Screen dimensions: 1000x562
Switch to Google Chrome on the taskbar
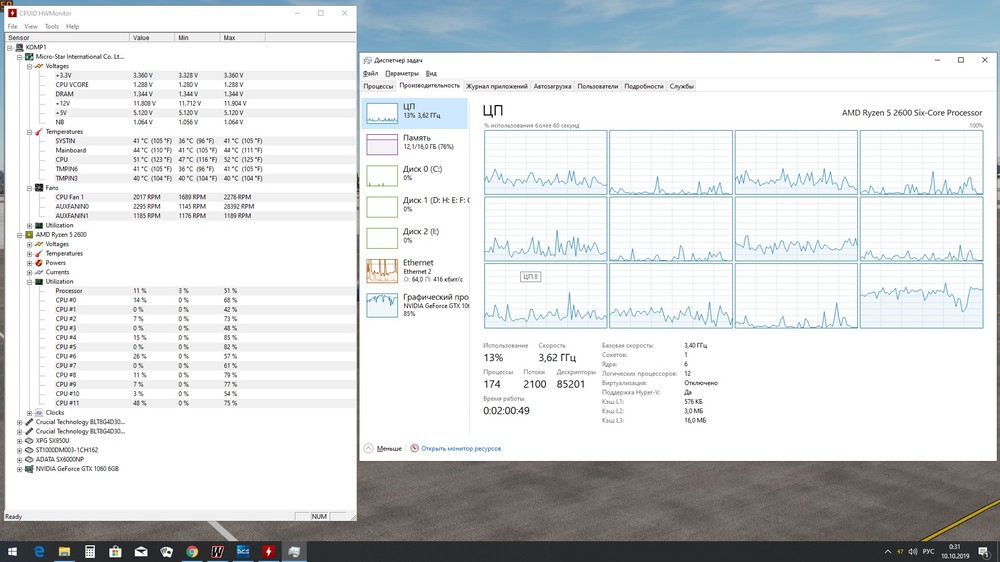pyautogui.click(x=192, y=552)
